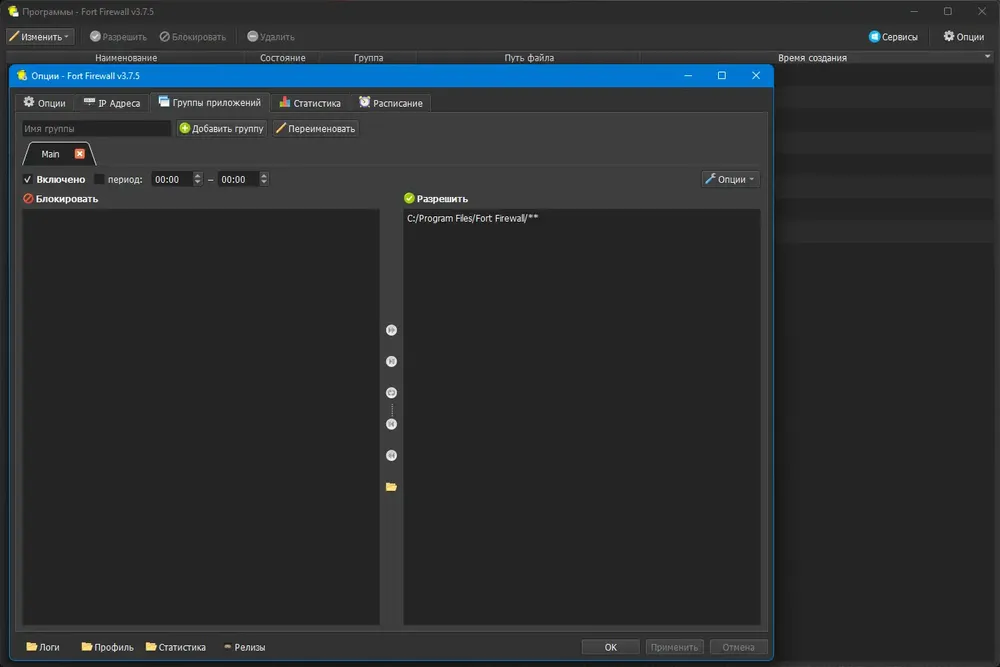The image size is (1000, 667).
Task: Click Удалить in Программы window
Action: (270, 36)
